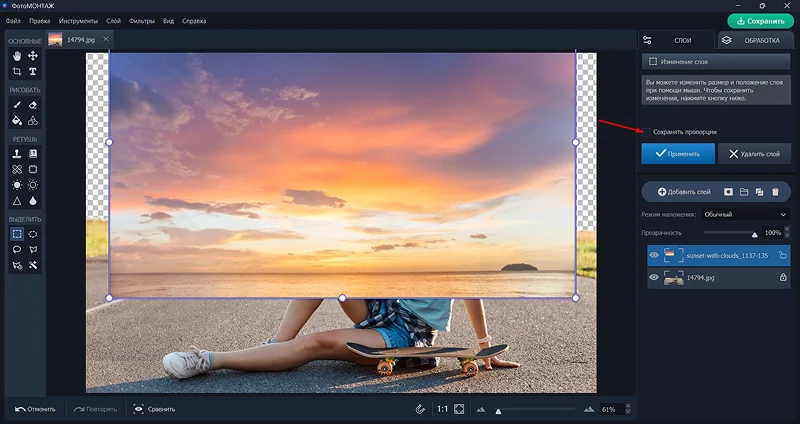The height and width of the screenshot is (424, 800).
Task: Open the Правка menu
Action: [x=40, y=21]
